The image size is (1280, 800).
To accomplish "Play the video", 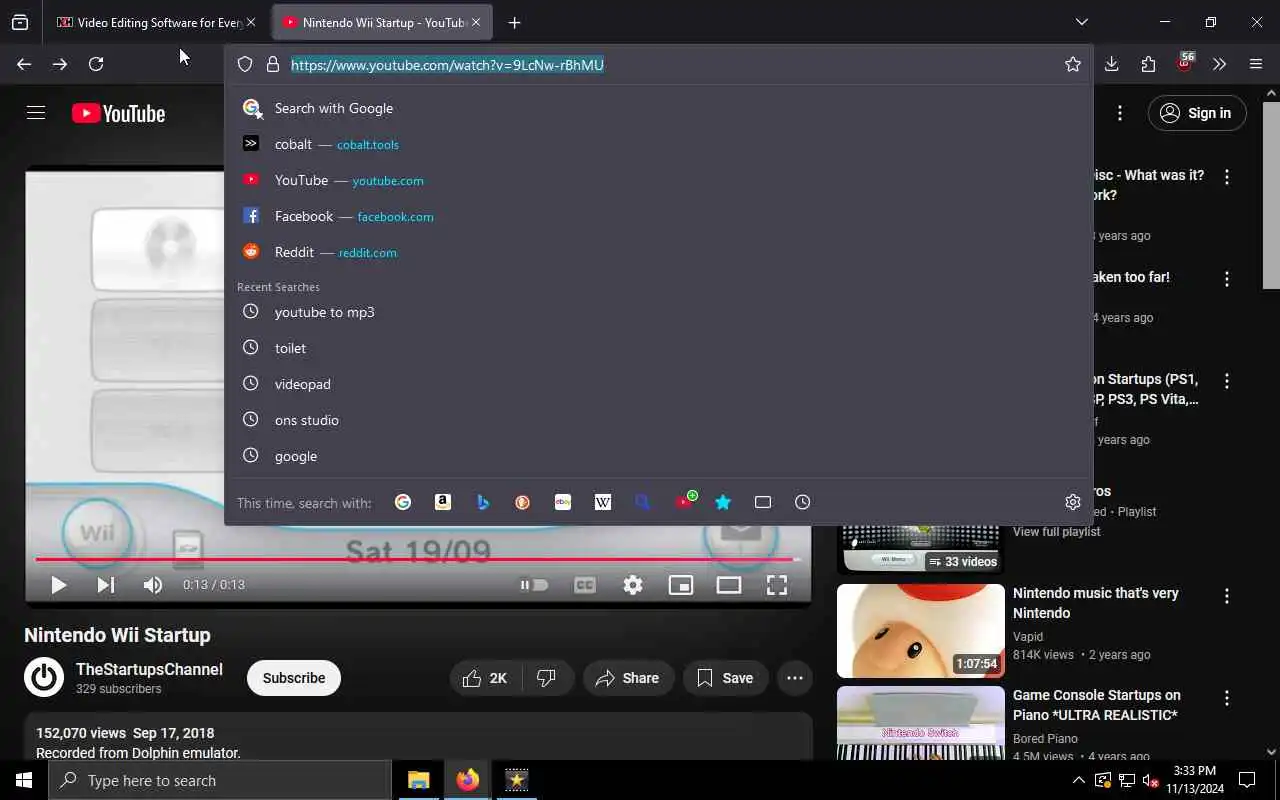I will point(58,585).
